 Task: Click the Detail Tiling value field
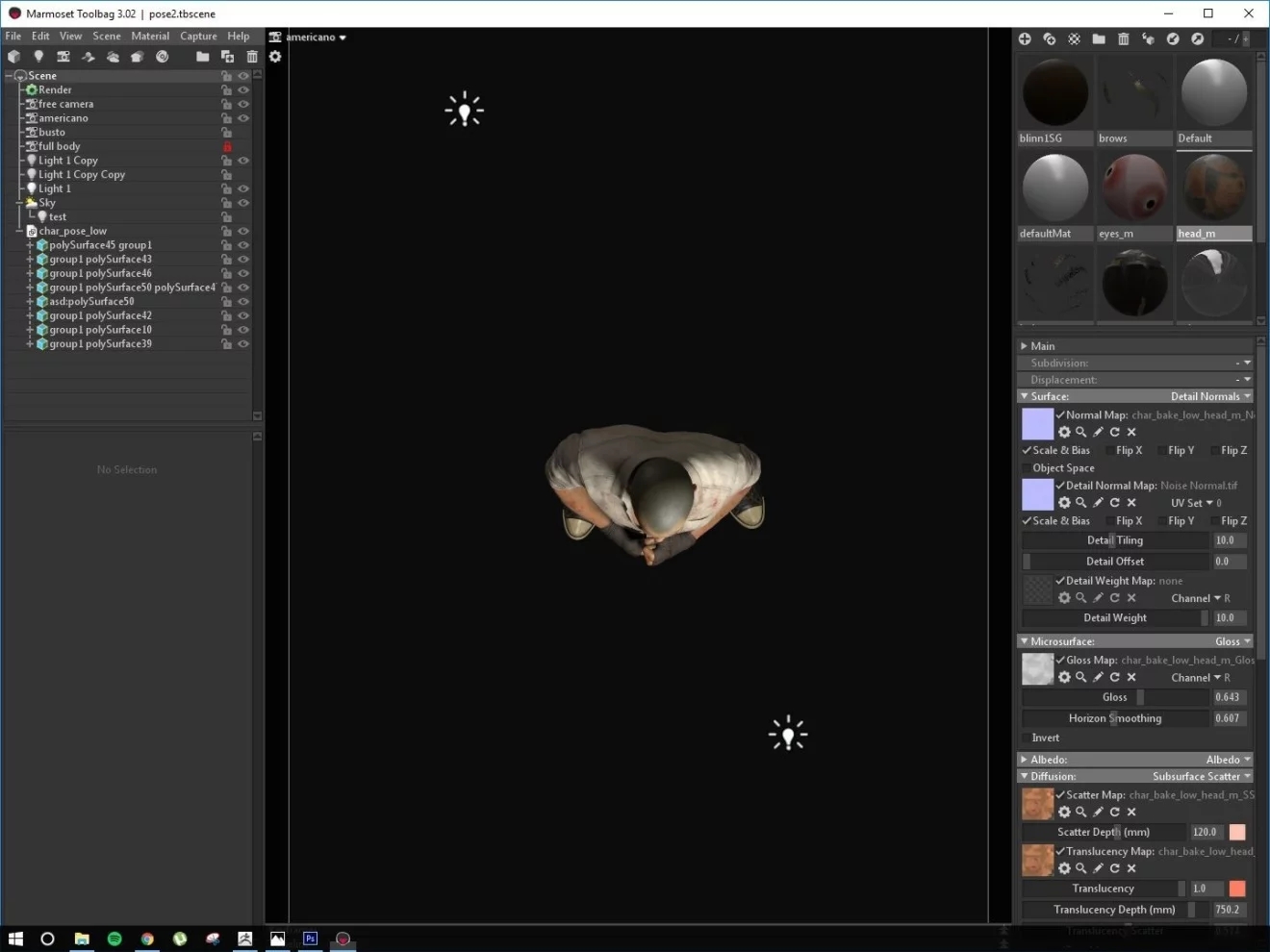point(1229,541)
